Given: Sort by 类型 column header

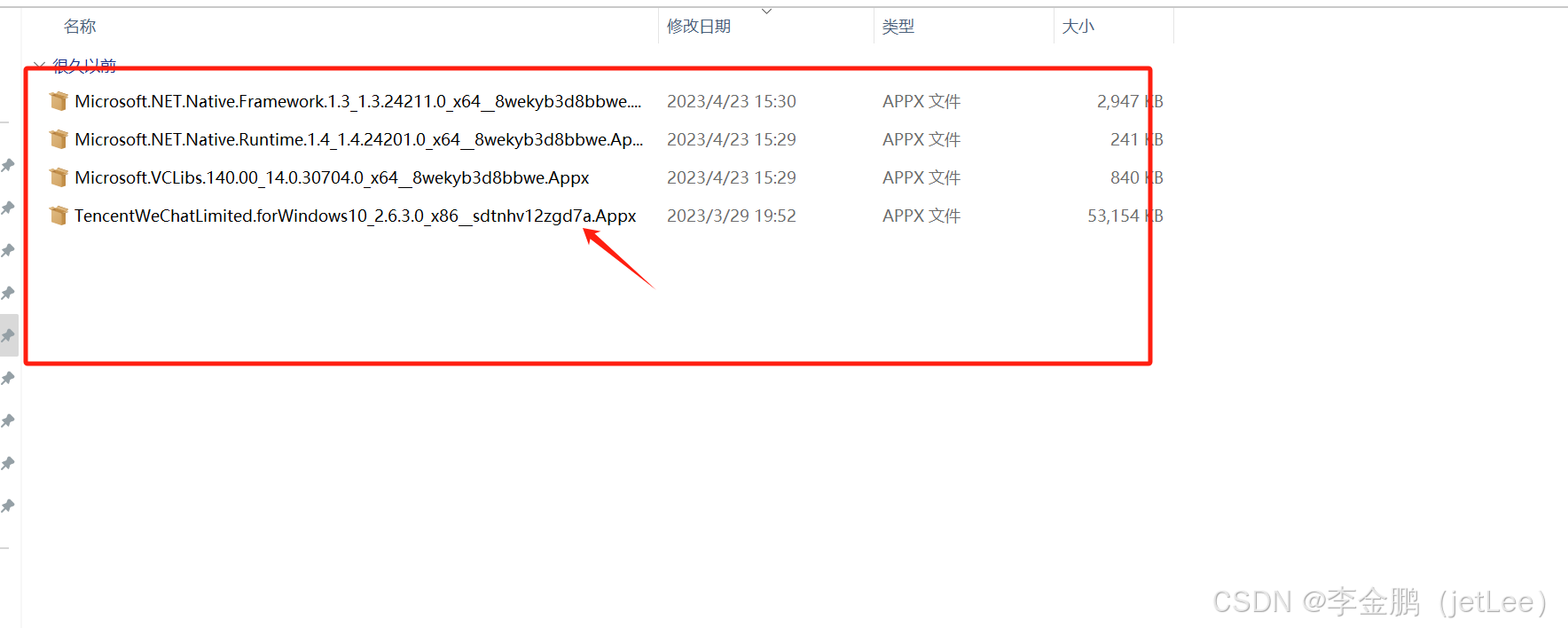Looking at the screenshot, I should click(x=898, y=27).
